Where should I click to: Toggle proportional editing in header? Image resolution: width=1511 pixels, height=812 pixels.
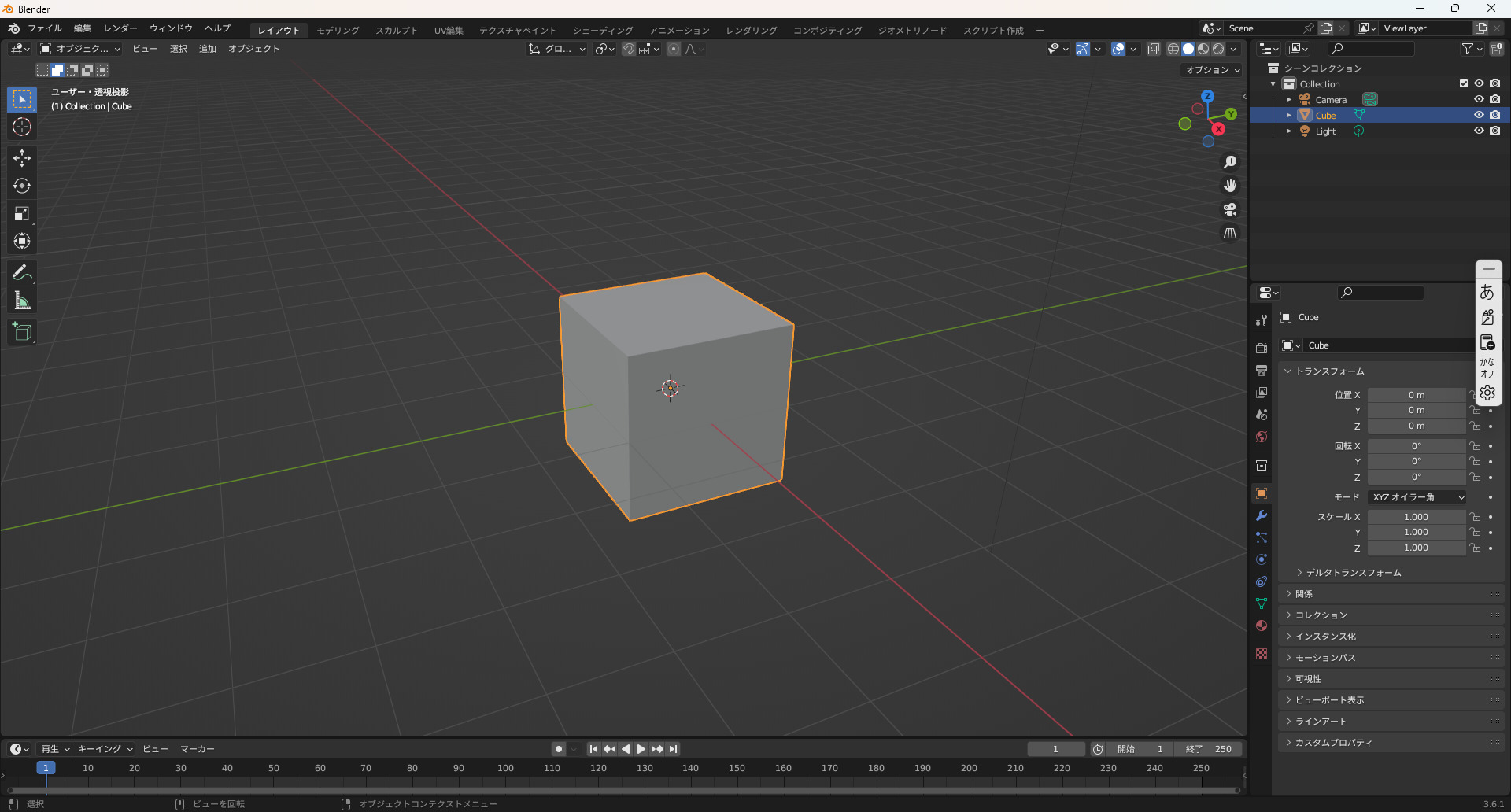(x=674, y=49)
